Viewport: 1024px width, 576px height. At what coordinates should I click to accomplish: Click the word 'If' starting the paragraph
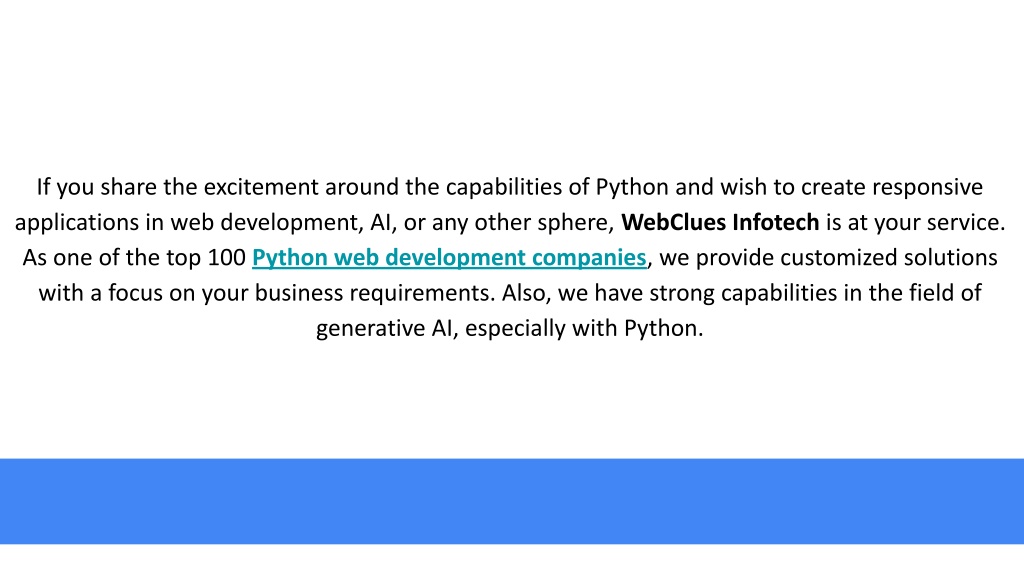tap(43, 187)
